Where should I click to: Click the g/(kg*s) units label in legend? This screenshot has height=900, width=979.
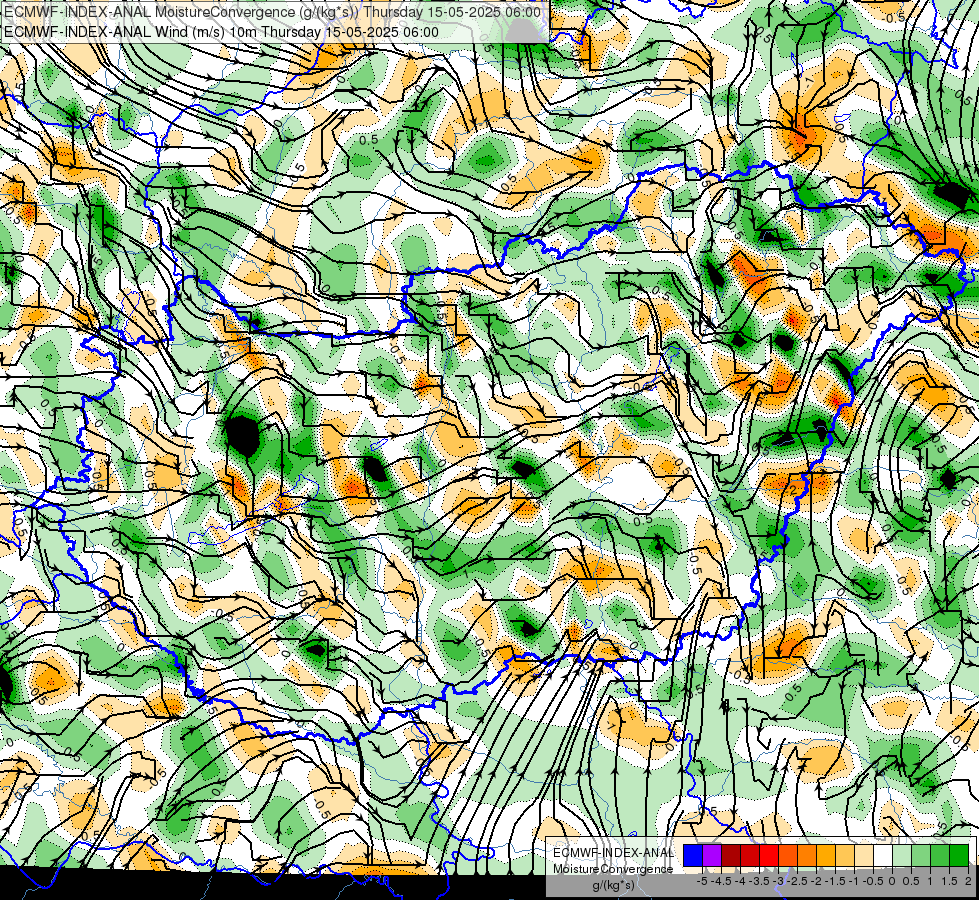613,885
